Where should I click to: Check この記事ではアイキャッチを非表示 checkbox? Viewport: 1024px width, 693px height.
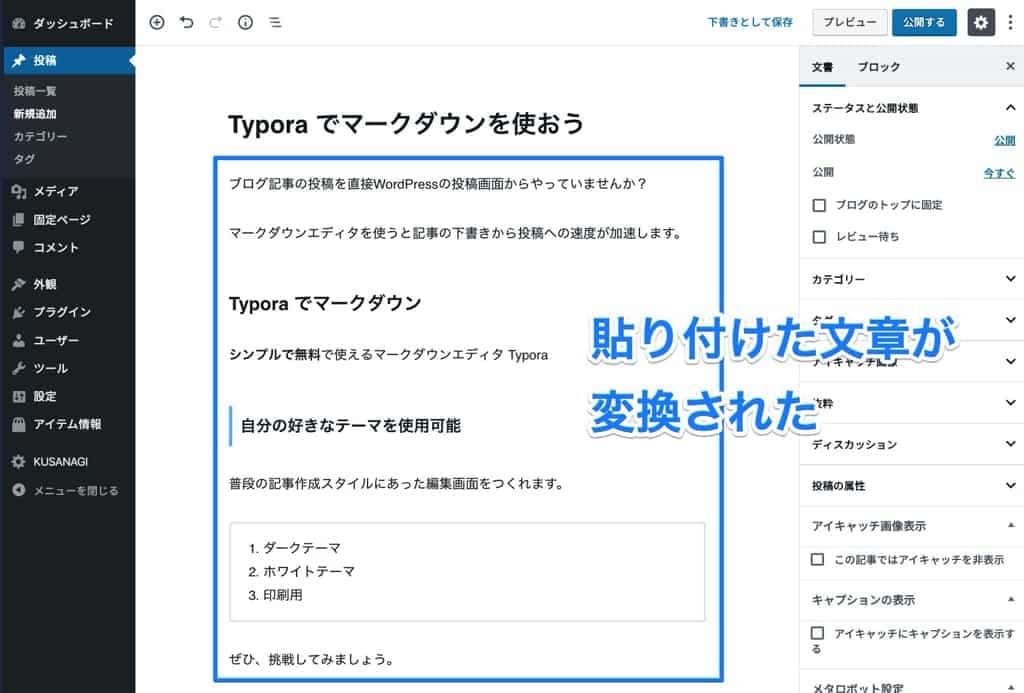[817, 559]
